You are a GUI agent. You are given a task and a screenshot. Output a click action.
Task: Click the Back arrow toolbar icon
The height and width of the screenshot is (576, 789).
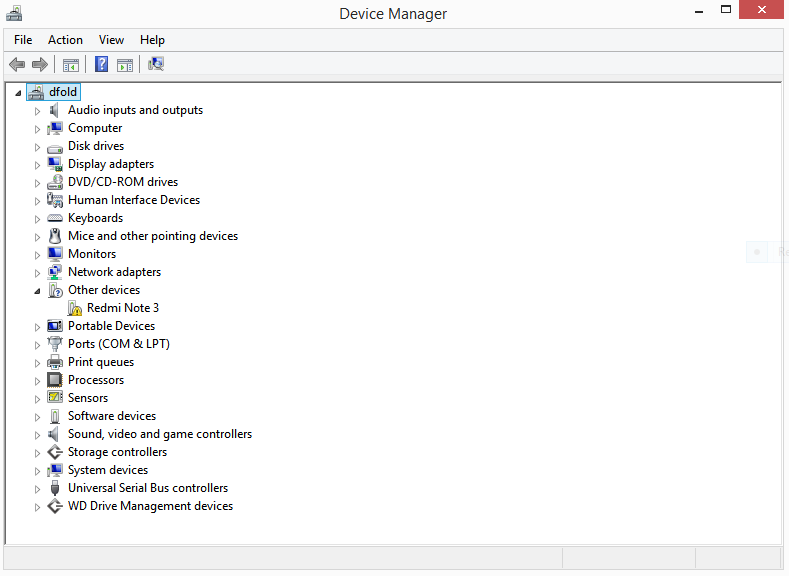pyautogui.click(x=17, y=65)
